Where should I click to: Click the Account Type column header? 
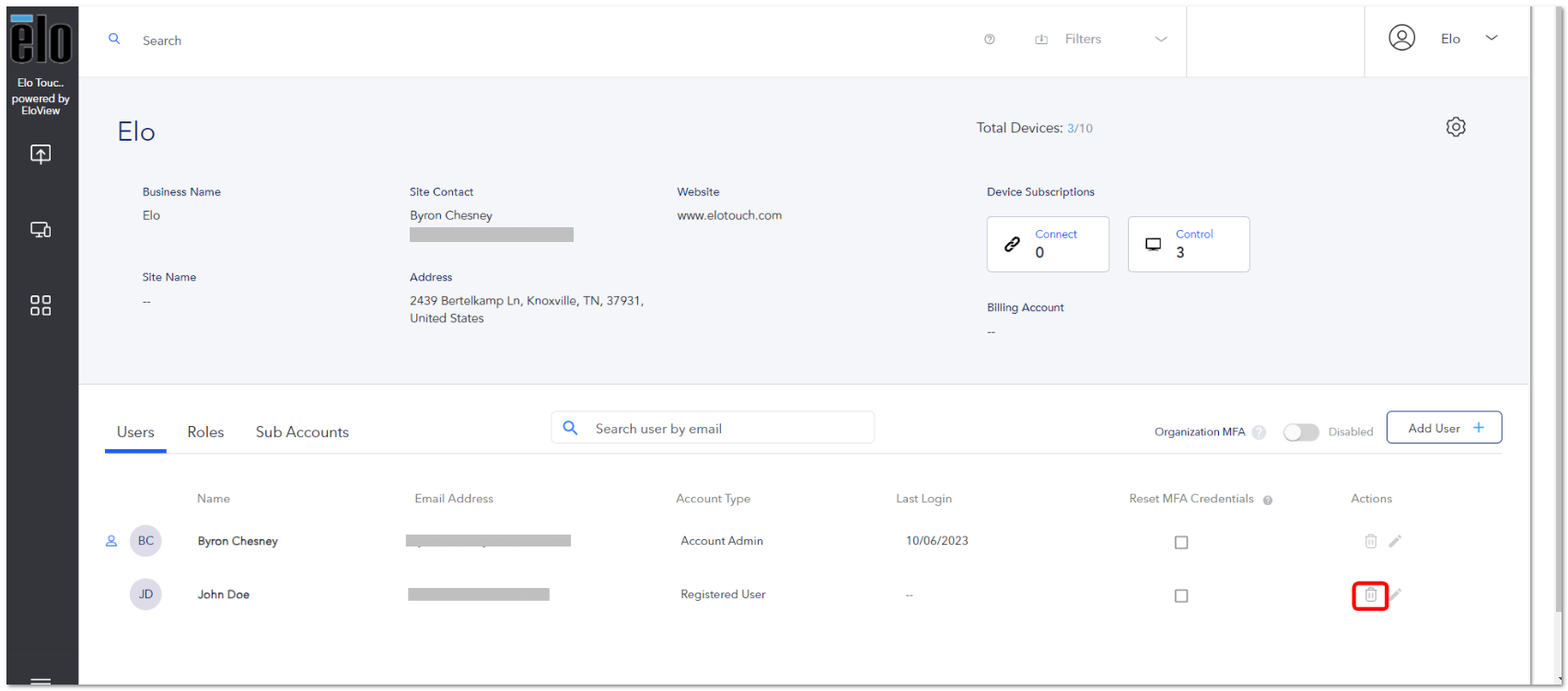[x=713, y=499]
